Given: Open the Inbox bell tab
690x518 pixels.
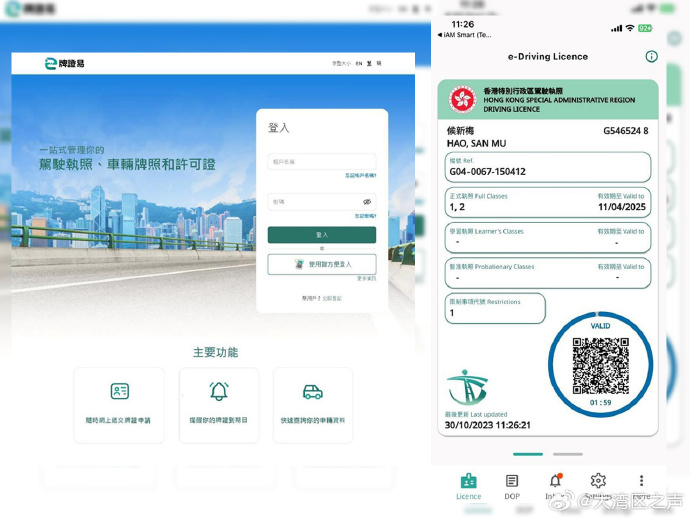Looking at the screenshot, I should 555,486.
